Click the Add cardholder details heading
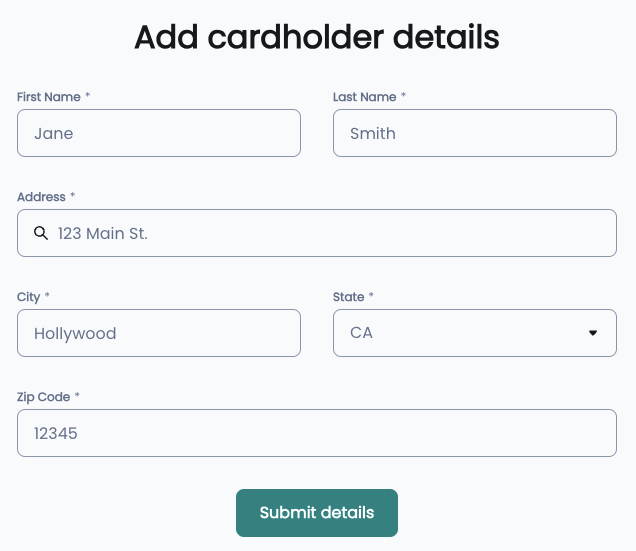This screenshot has width=636, height=551. pyautogui.click(x=316, y=38)
